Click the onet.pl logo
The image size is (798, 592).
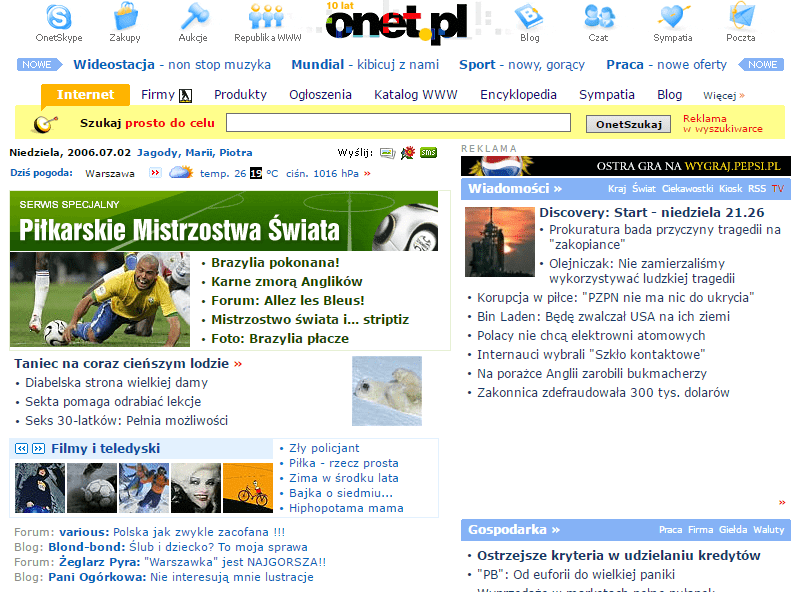(x=396, y=23)
